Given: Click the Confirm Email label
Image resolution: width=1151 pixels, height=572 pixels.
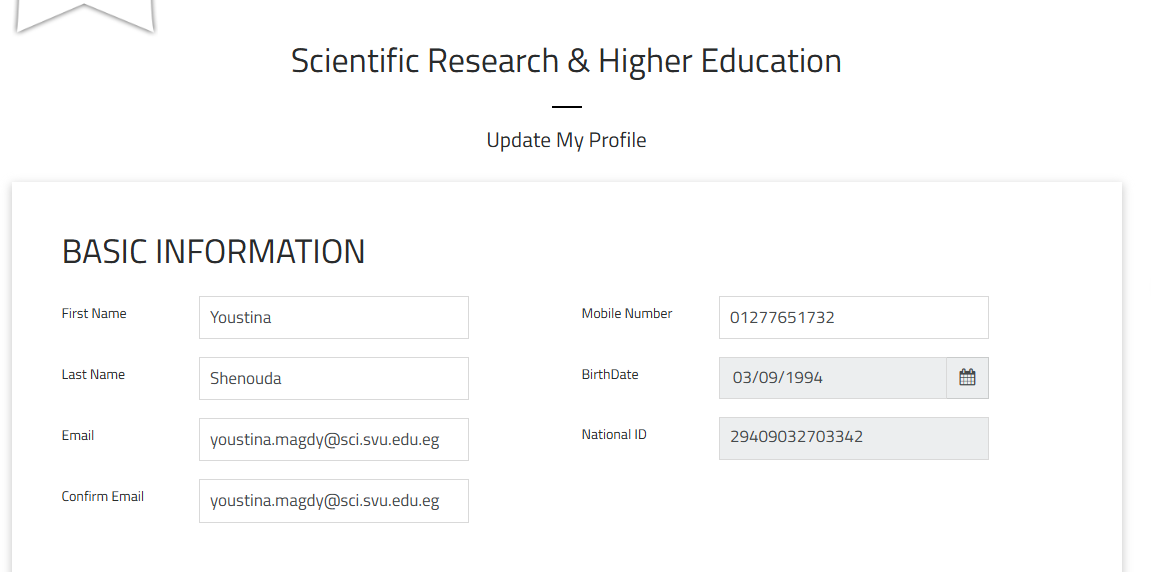Looking at the screenshot, I should coord(103,497).
